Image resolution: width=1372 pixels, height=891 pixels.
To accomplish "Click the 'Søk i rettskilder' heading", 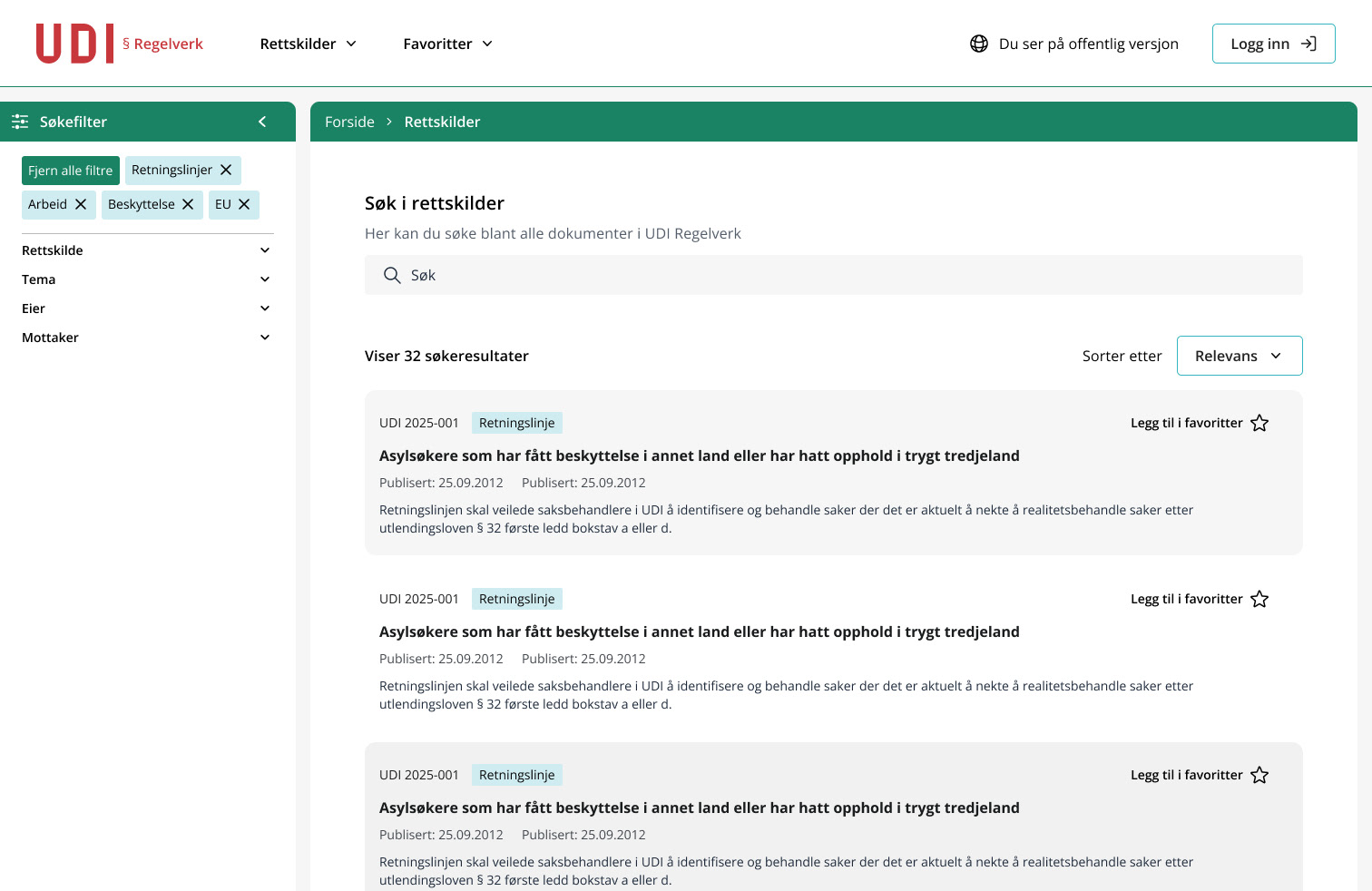I will 435,203.
